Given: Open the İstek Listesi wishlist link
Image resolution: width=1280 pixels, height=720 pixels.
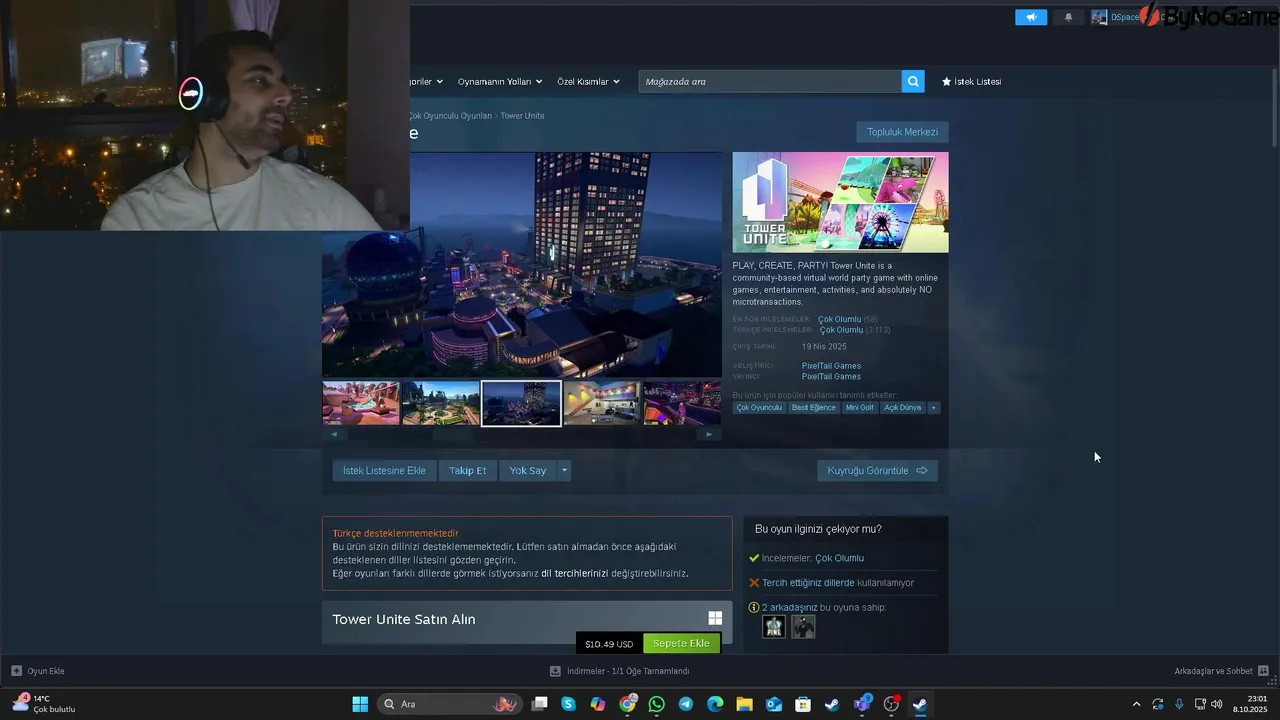Looking at the screenshot, I should pos(971,81).
